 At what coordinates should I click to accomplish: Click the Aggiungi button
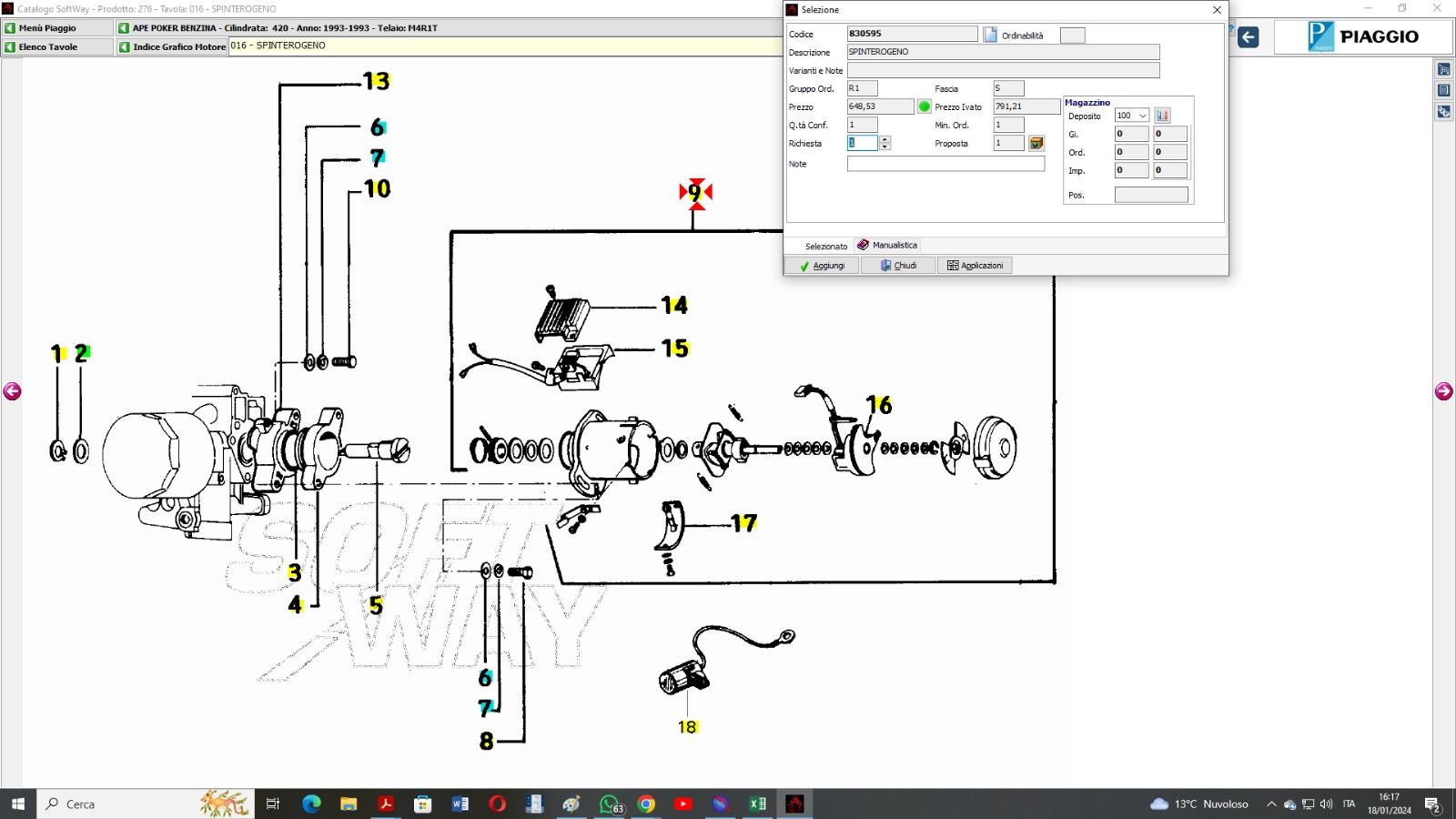coord(822,266)
